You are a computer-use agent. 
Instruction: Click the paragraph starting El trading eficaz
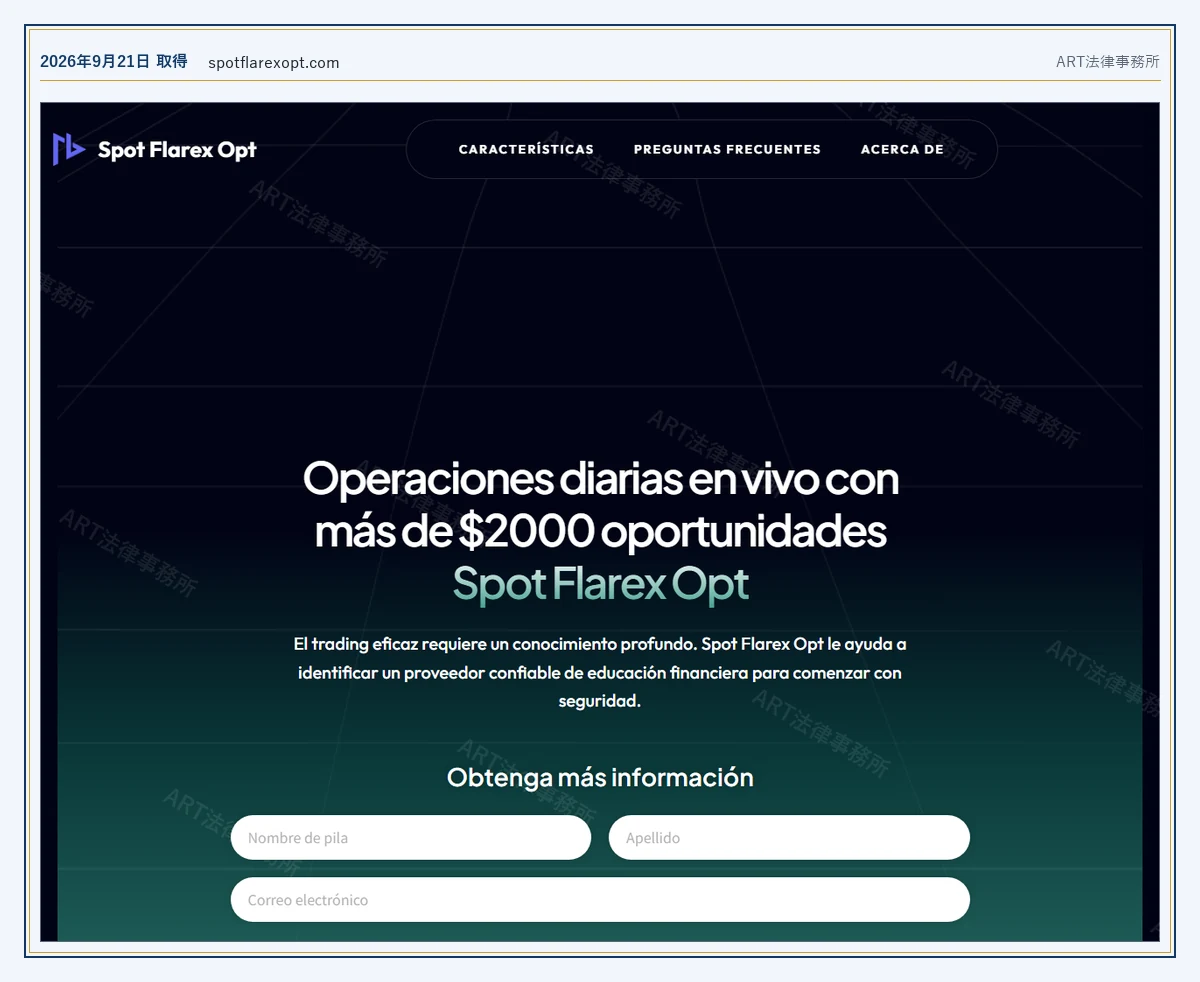coord(600,672)
